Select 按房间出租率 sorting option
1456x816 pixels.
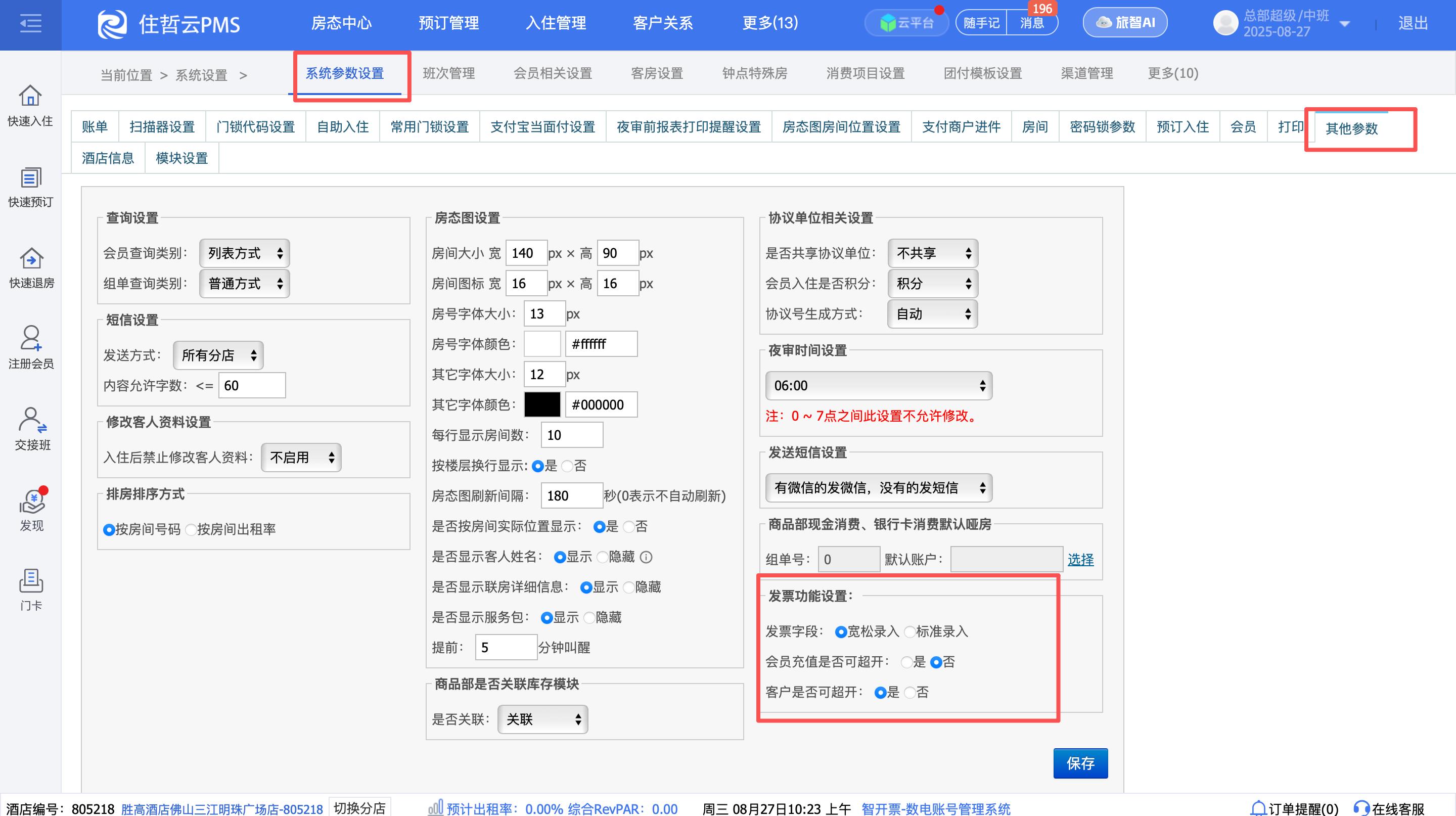pos(191,529)
